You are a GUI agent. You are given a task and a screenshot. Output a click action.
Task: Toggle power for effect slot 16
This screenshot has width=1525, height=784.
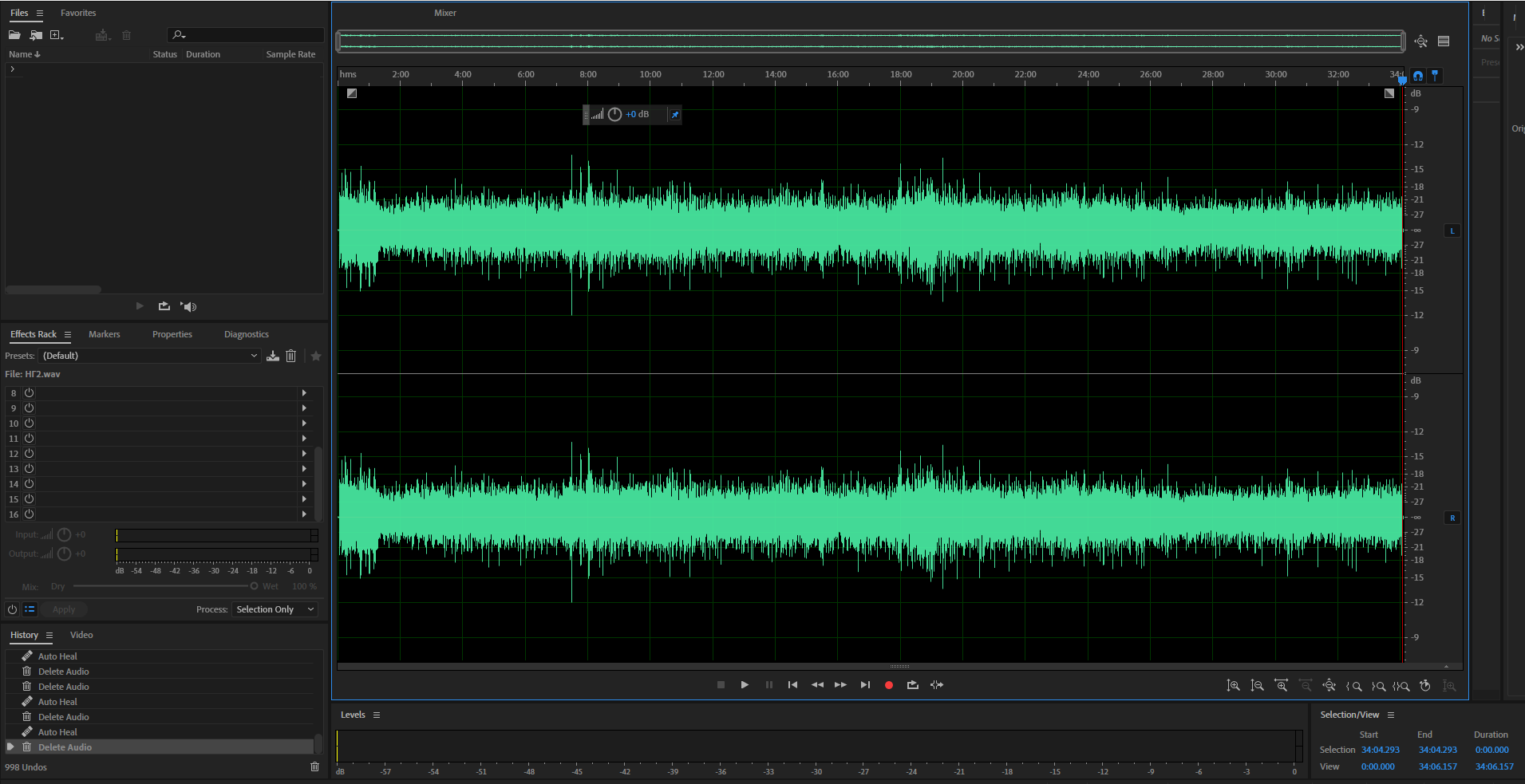30,514
